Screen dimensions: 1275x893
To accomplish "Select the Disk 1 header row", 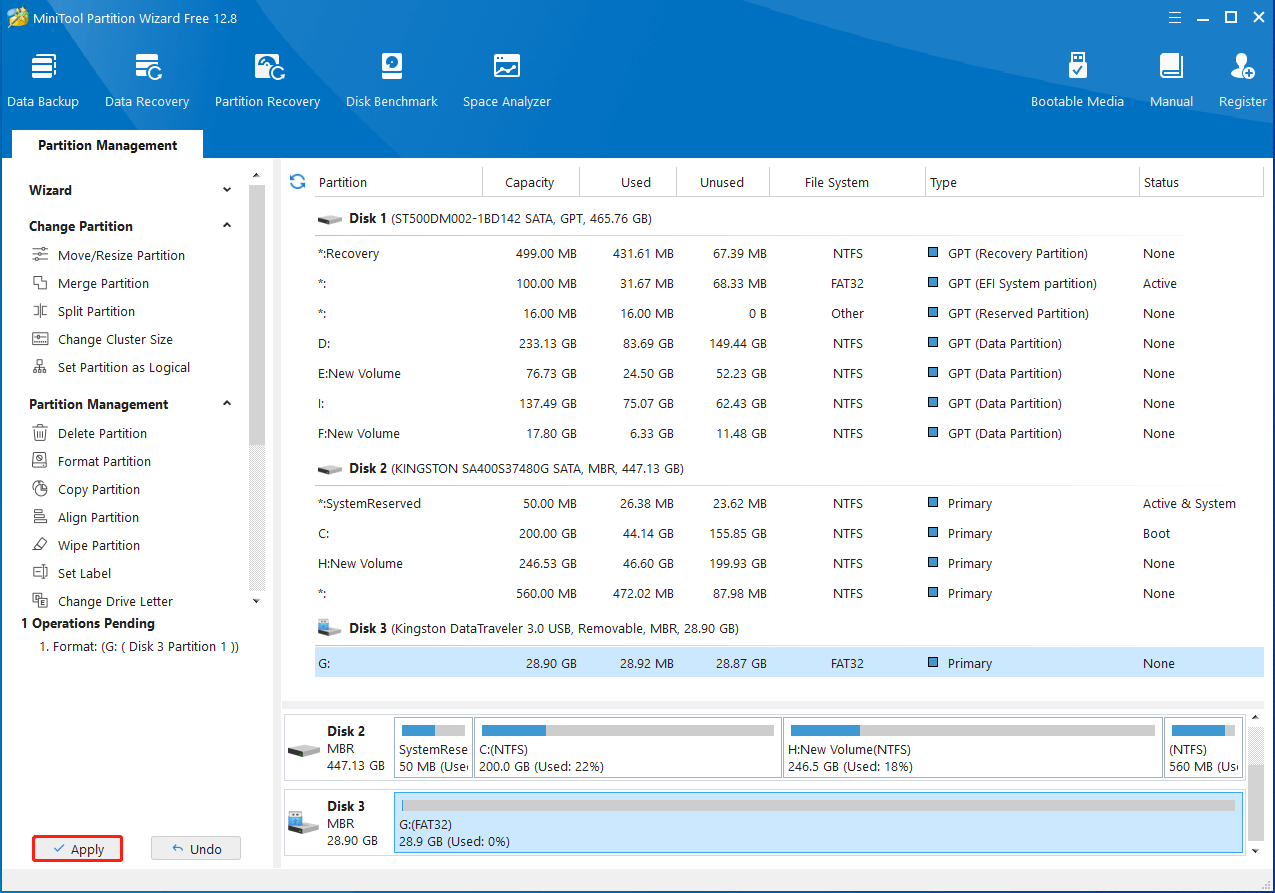I will [789, 218].
